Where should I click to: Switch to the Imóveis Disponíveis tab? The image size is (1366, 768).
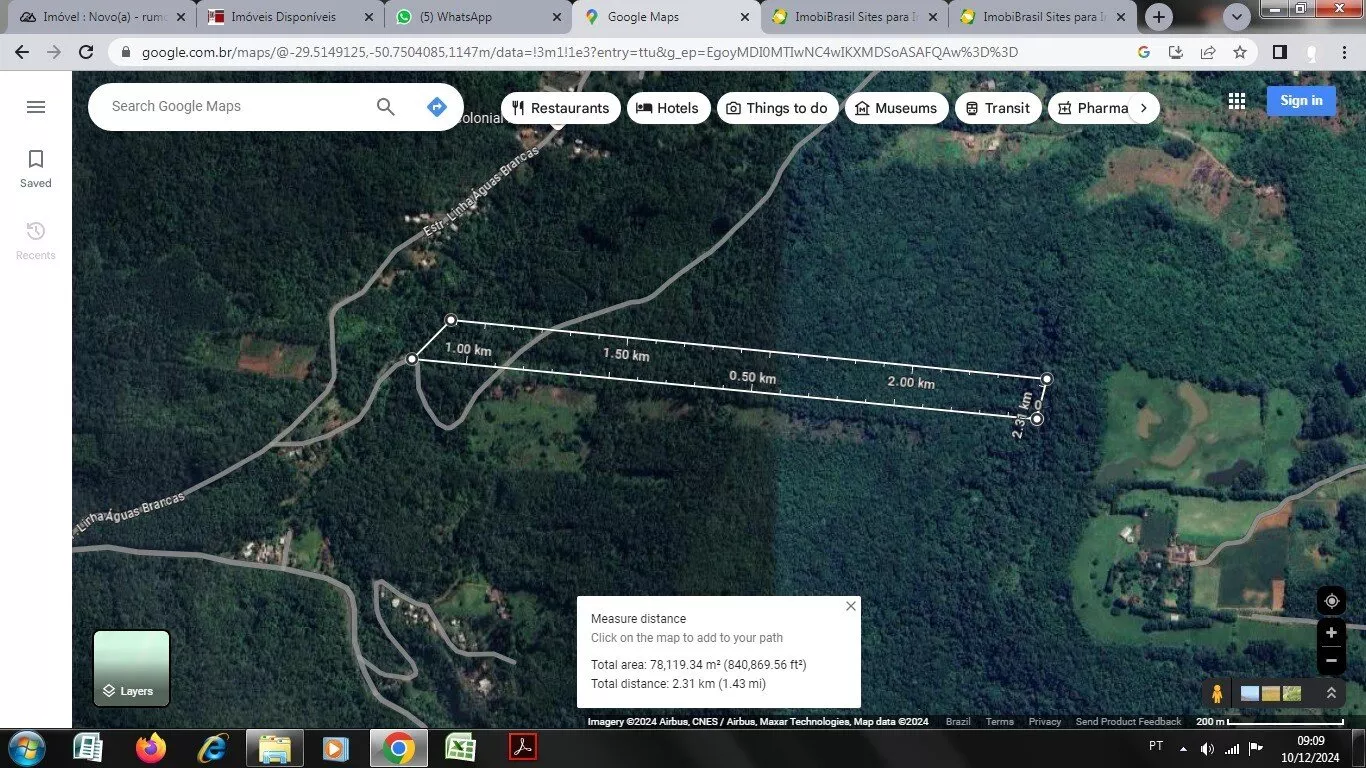coord(284,17)
